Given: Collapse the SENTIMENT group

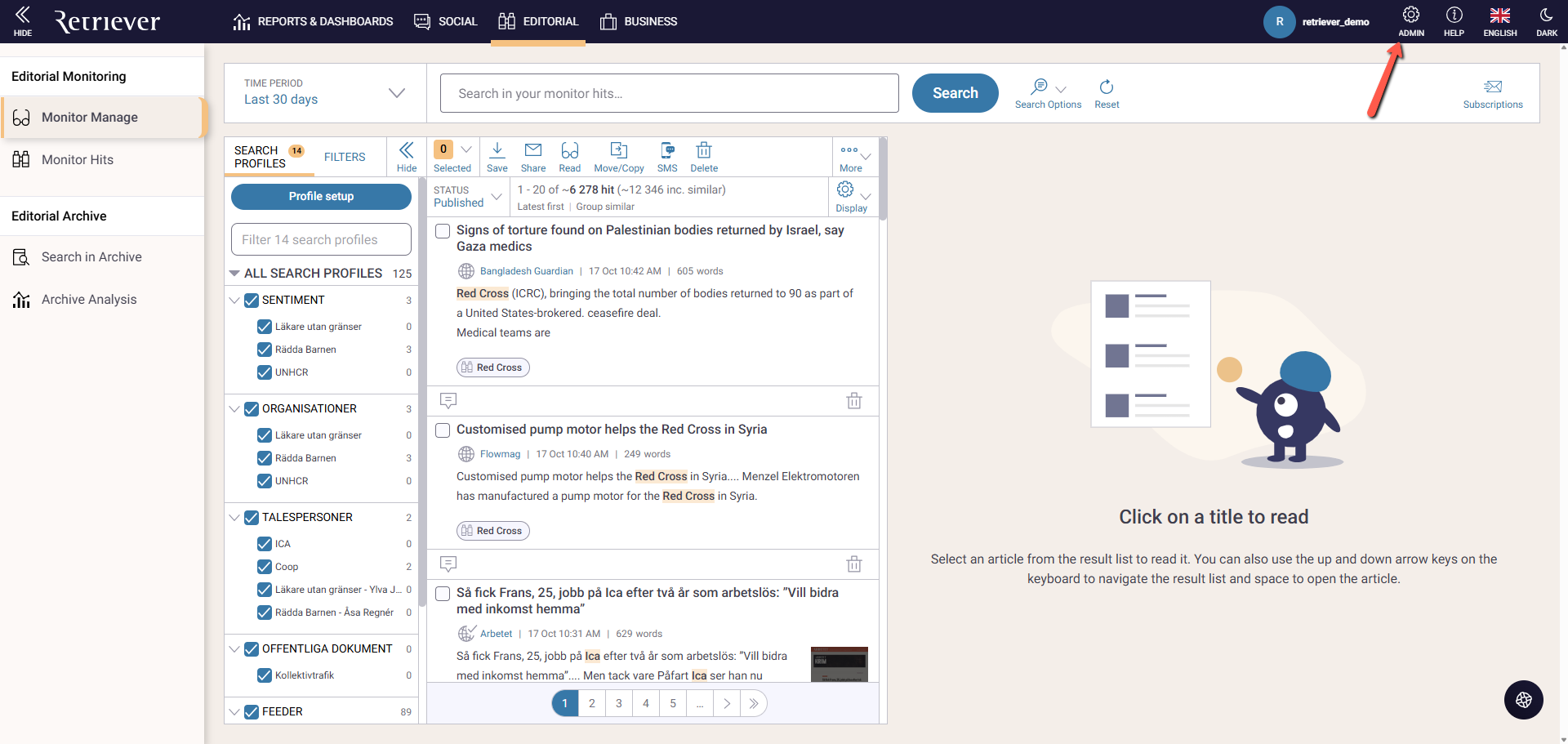Looking at the screenshot, I should click(234, 301).
